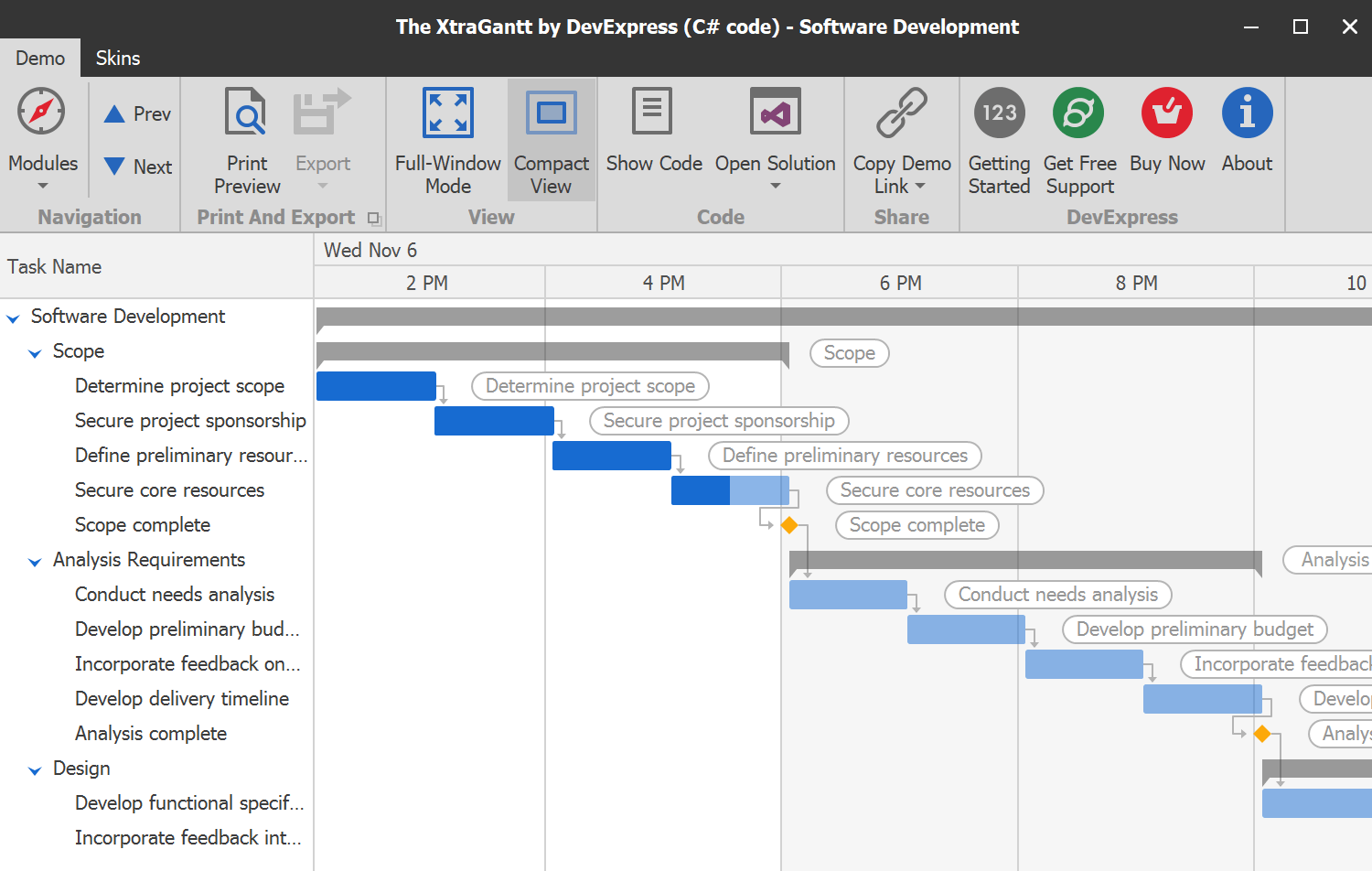Click the Buy Now shopping icon
Viewport: 1372px width, 871px height.
1166,112
